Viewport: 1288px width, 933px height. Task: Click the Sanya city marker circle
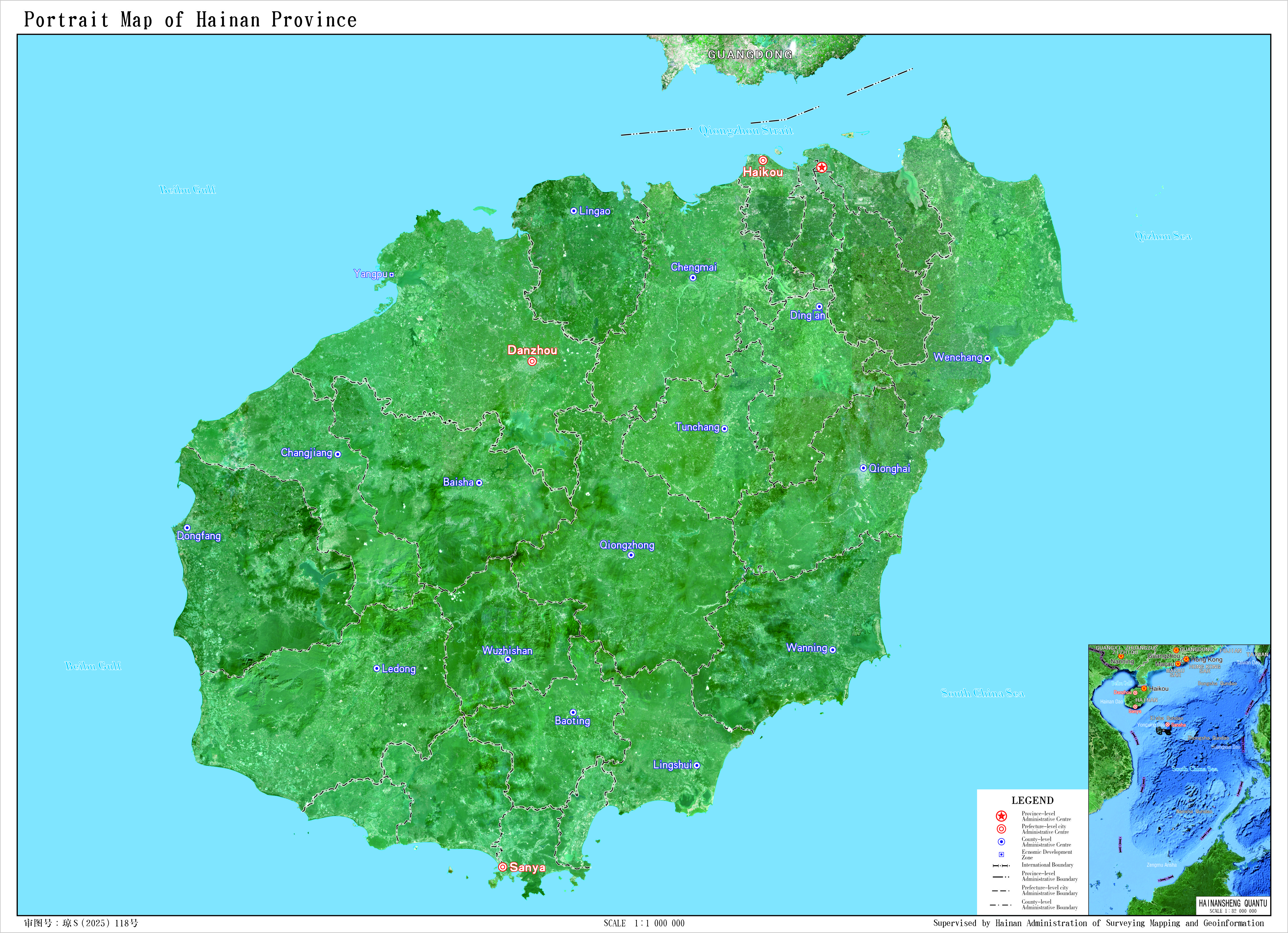pyautogui.click(x=503, y=867)
